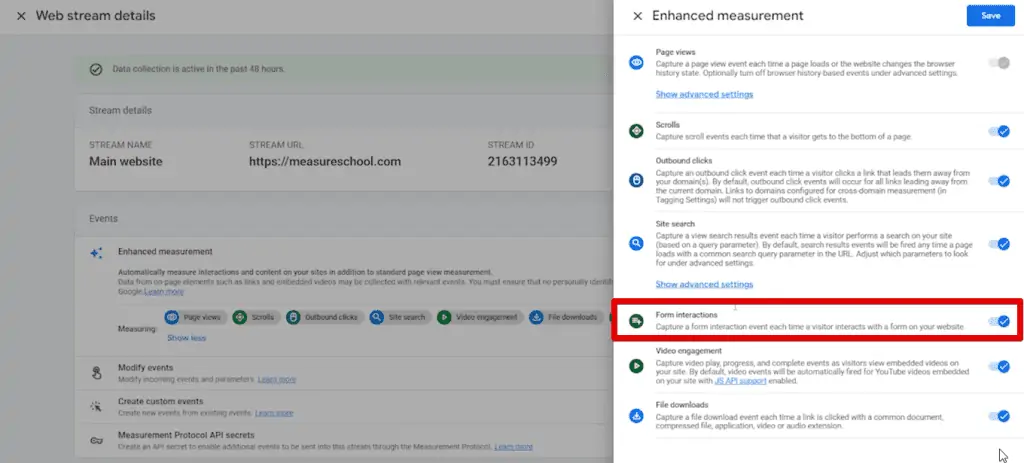Viewport: 1024px width, 463px height.
Task: Click the data collection active checkmark icon
Action: pyautogui.click(x=96, y=69)
